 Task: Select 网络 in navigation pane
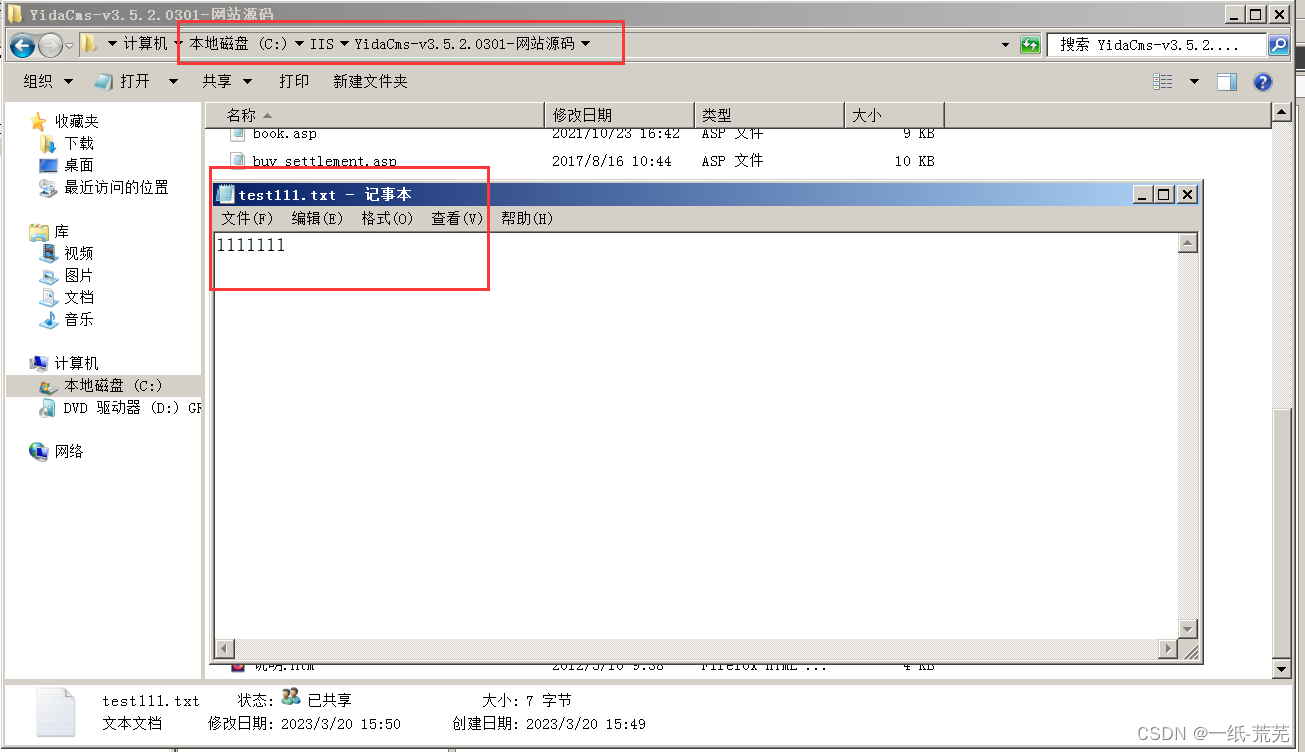69,451
